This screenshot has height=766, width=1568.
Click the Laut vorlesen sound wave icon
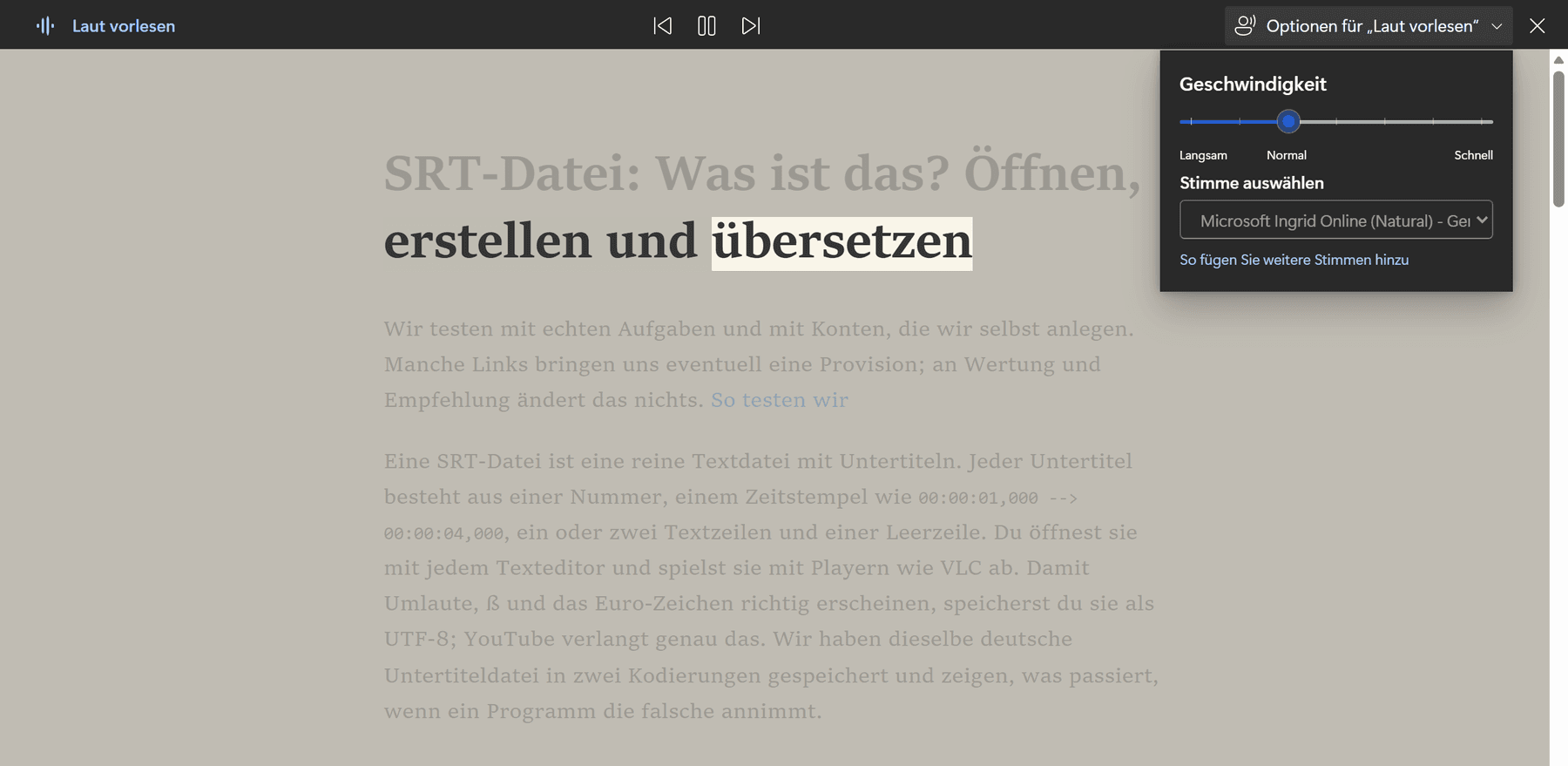click(x=45, y=26)
